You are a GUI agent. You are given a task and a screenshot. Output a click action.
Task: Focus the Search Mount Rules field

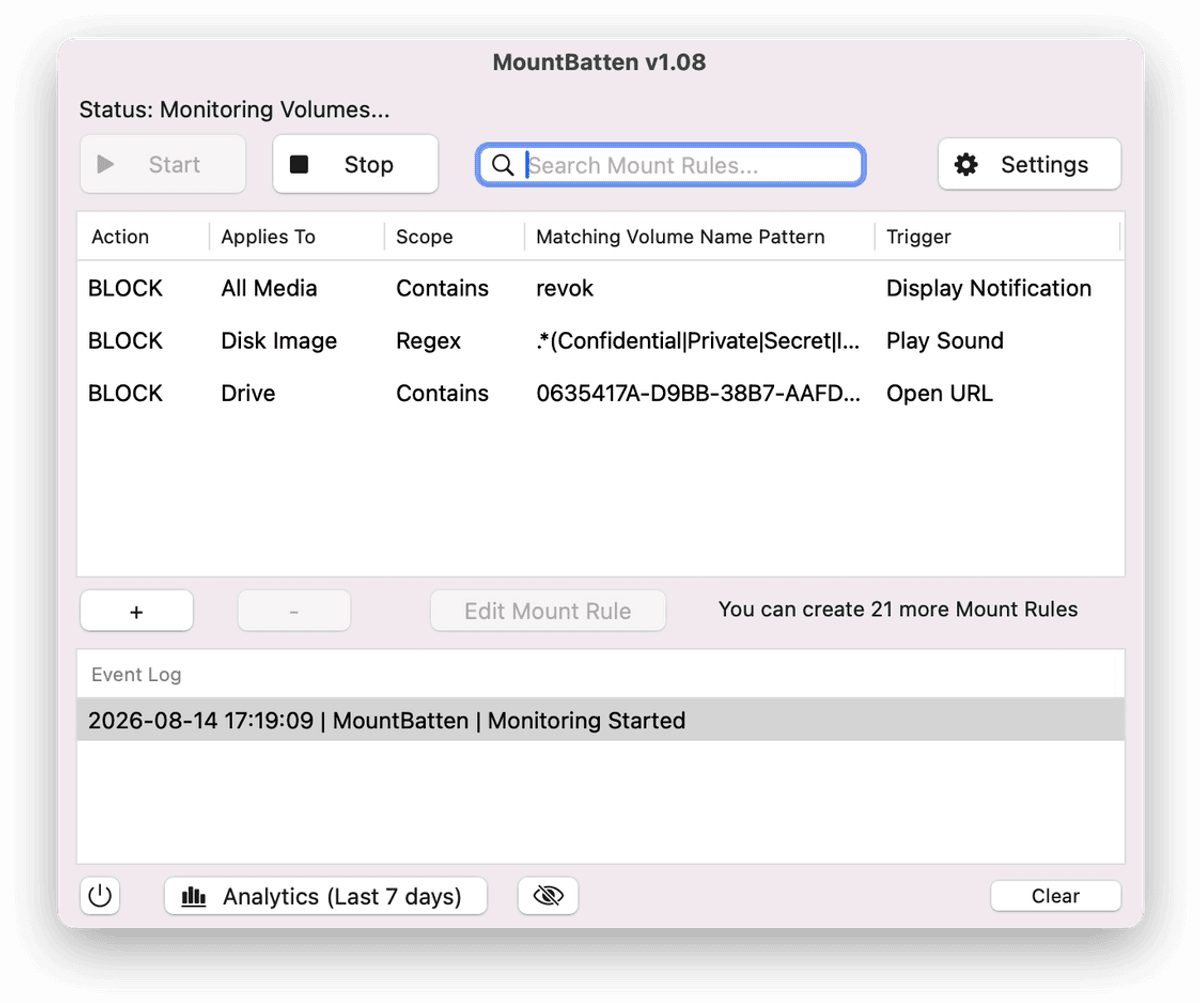point(670,165)
